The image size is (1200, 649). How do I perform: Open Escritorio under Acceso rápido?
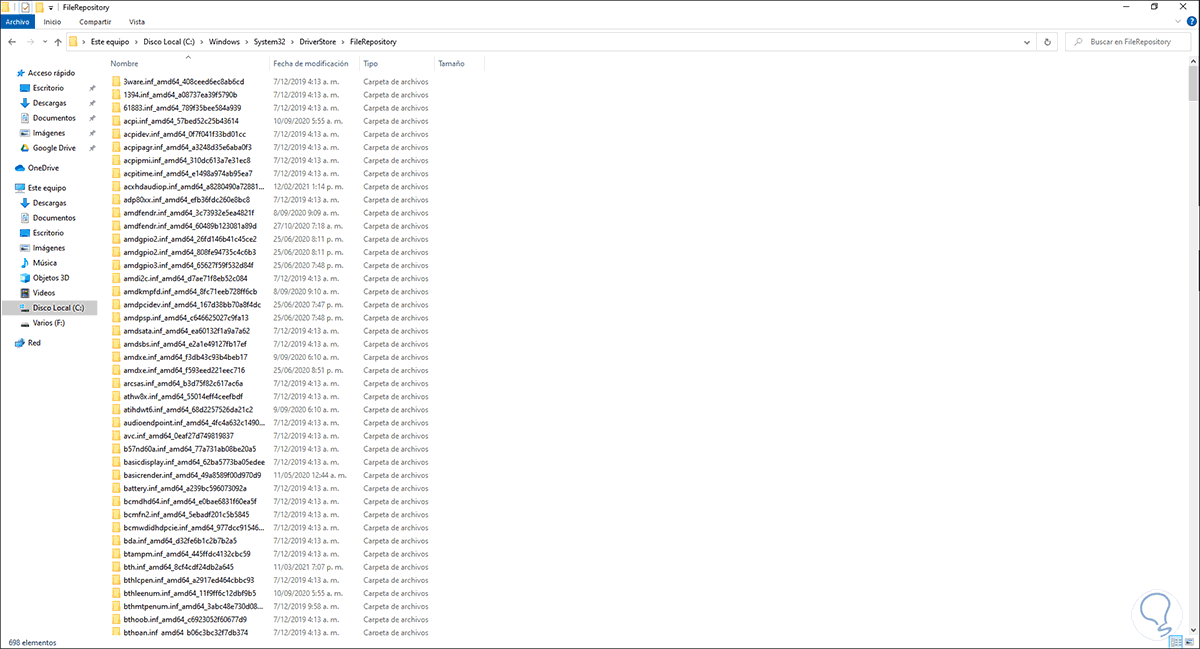click(x=49, y=88)
